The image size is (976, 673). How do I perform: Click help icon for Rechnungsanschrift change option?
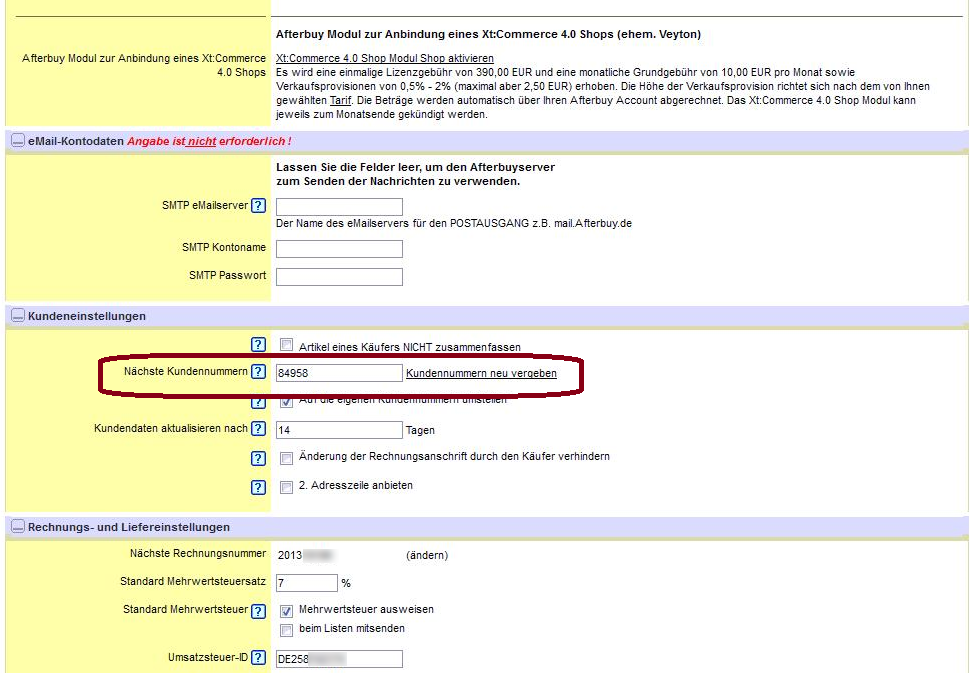pyautogui.click(x=258, y=458)
